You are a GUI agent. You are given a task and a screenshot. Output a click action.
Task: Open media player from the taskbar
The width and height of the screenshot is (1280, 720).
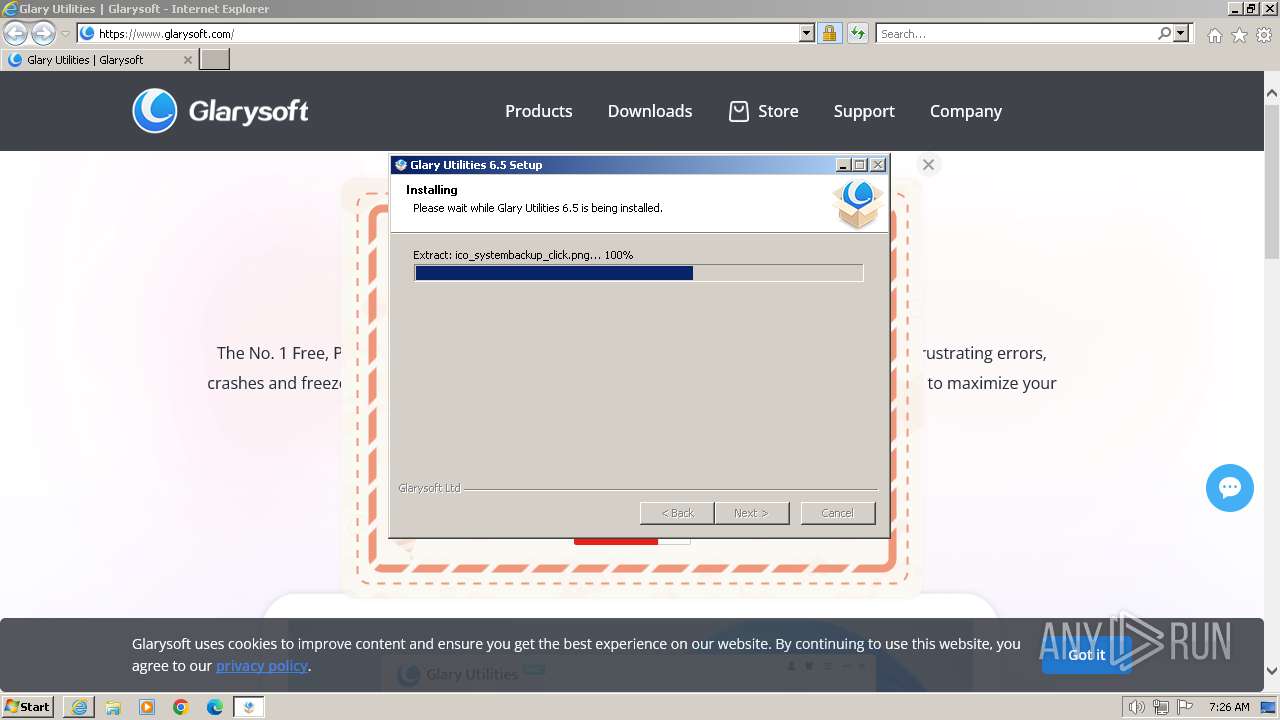[147, 707]
